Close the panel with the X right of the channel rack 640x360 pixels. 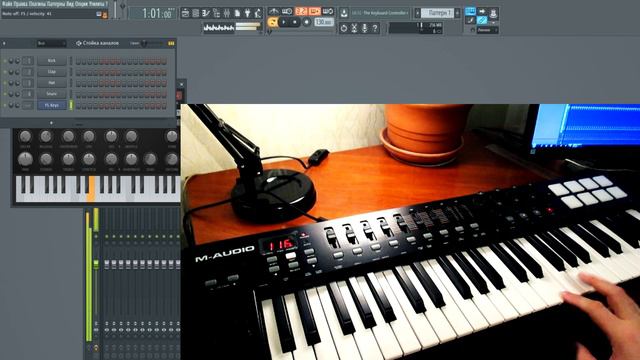[x=182, y=85]
